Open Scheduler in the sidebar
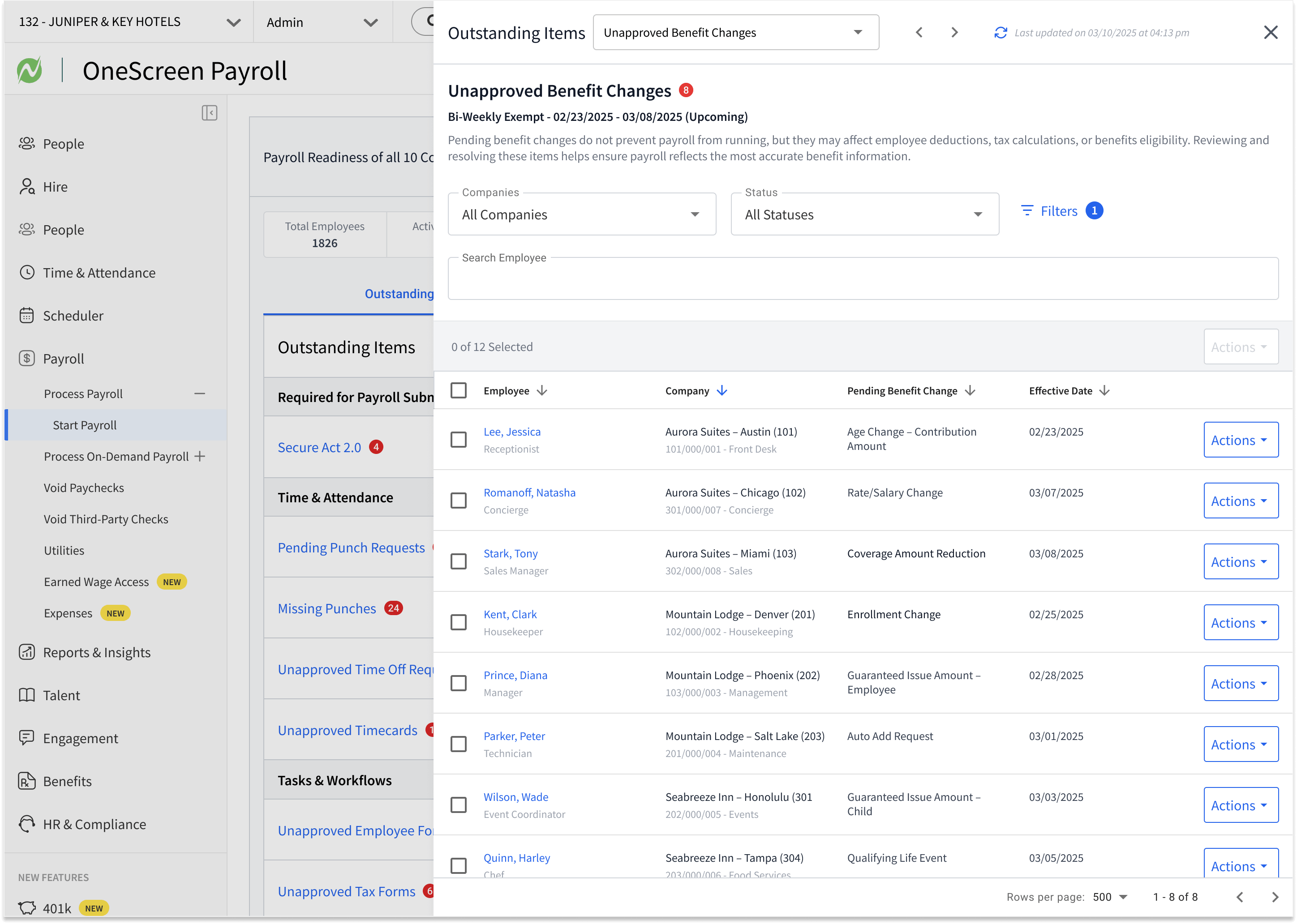Screen dimensions: 1297x924 [x=73, y=315]
